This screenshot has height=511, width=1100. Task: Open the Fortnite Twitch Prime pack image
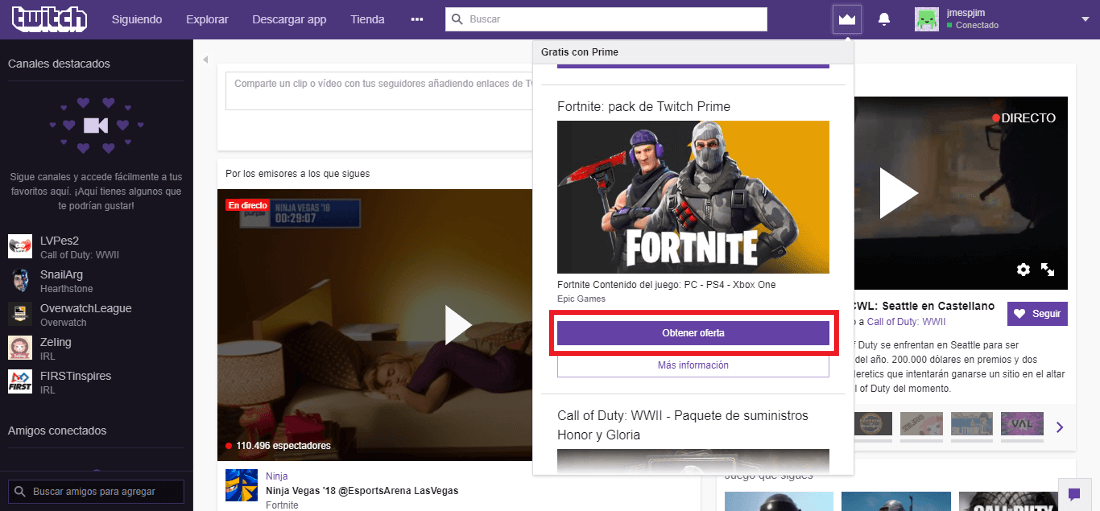coord(693,197)
